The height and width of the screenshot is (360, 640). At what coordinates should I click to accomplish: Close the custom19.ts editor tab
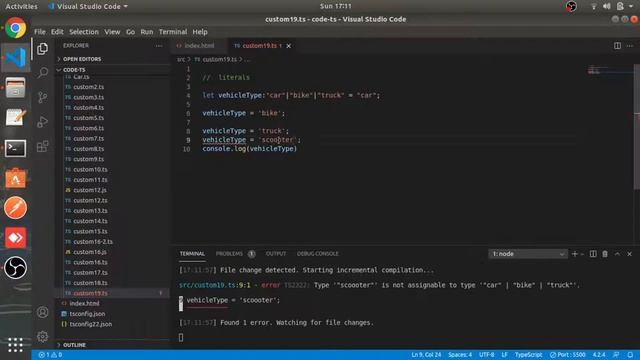pos(289,46)
